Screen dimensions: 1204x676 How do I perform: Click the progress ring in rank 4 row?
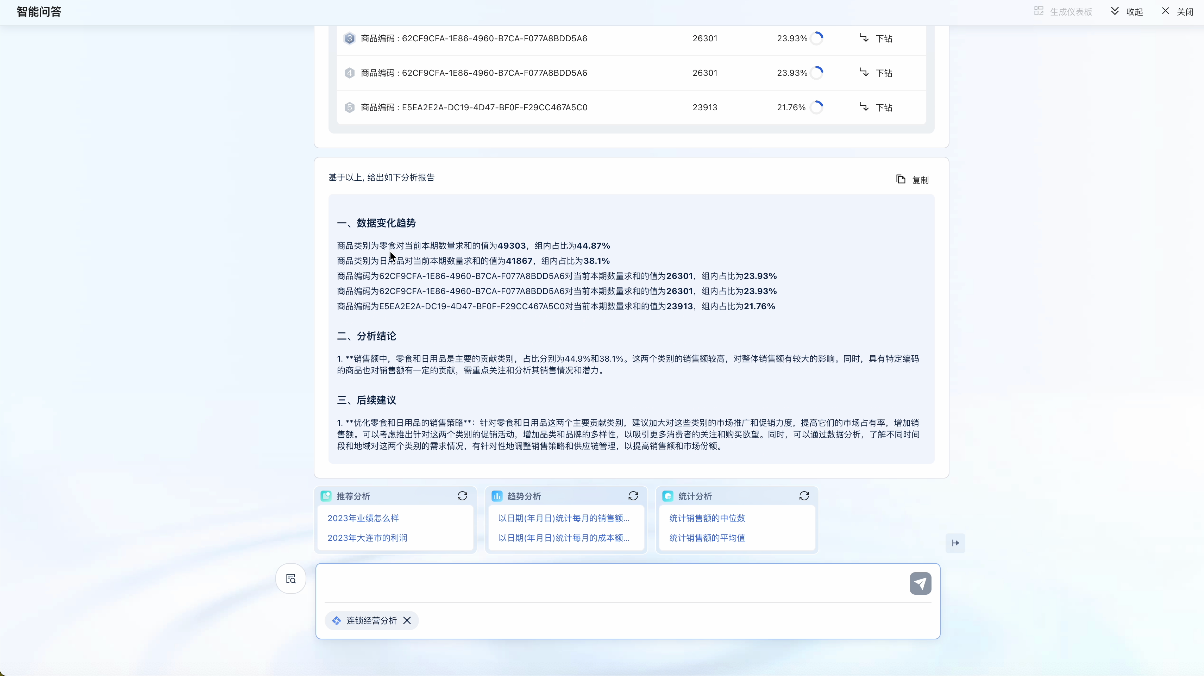tap(817, 72)
